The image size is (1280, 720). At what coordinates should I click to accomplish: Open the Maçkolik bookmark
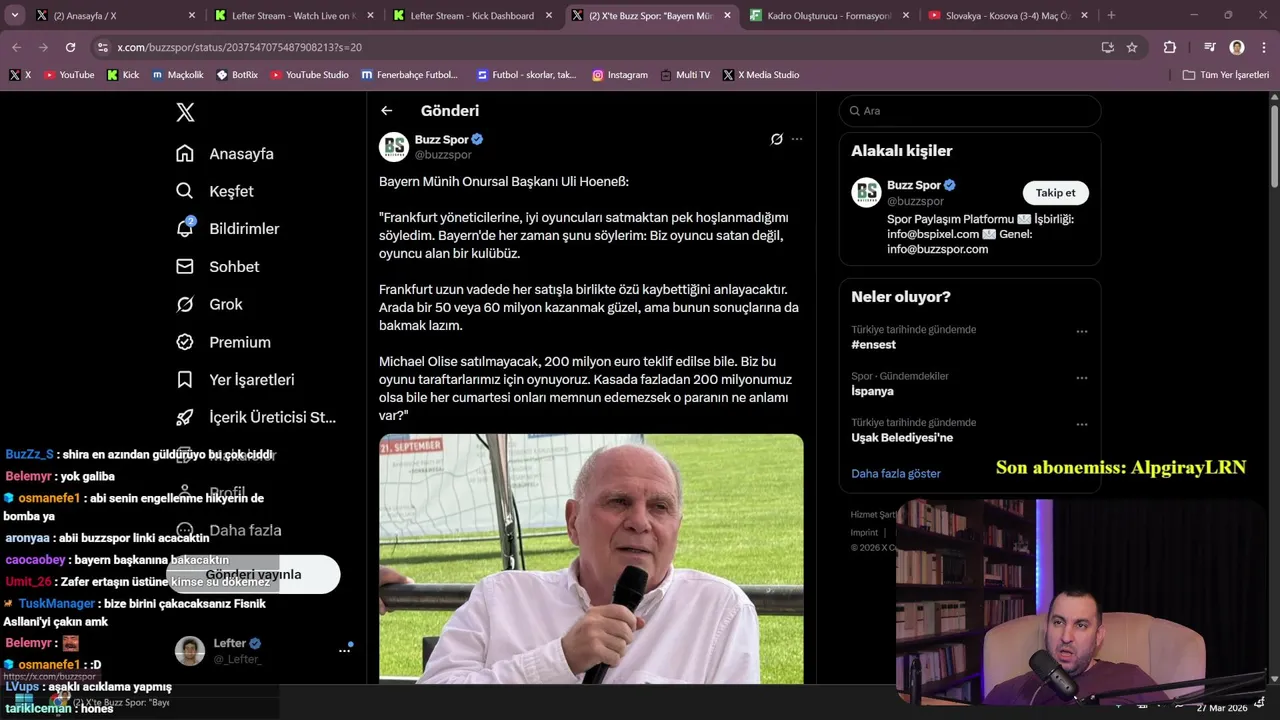point(178,75)
